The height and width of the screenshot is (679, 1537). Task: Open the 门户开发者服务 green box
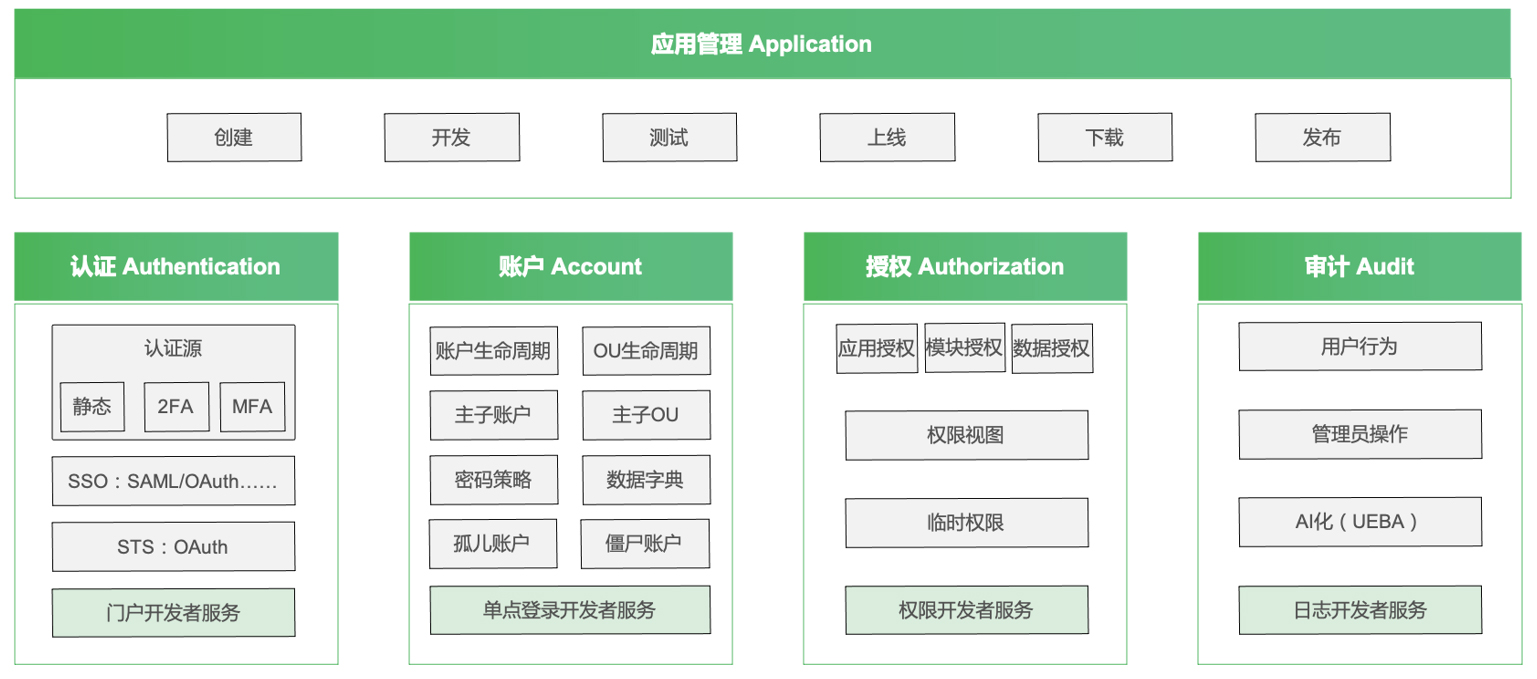coord(173,613)
